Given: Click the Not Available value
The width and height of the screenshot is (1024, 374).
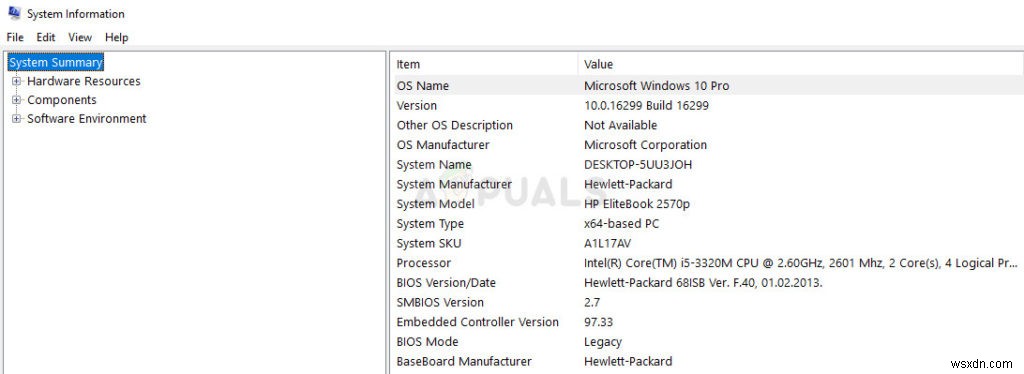Looking at the screenshot, I should pos(620,125).
